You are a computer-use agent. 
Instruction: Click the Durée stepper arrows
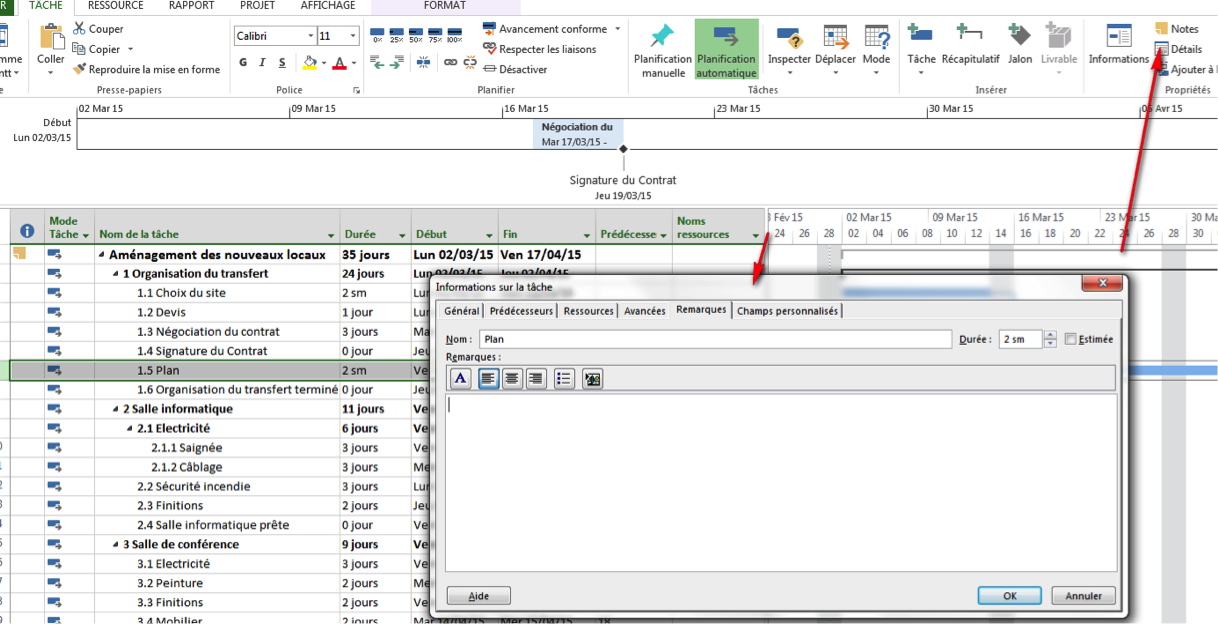click(x=1050, y=339)
